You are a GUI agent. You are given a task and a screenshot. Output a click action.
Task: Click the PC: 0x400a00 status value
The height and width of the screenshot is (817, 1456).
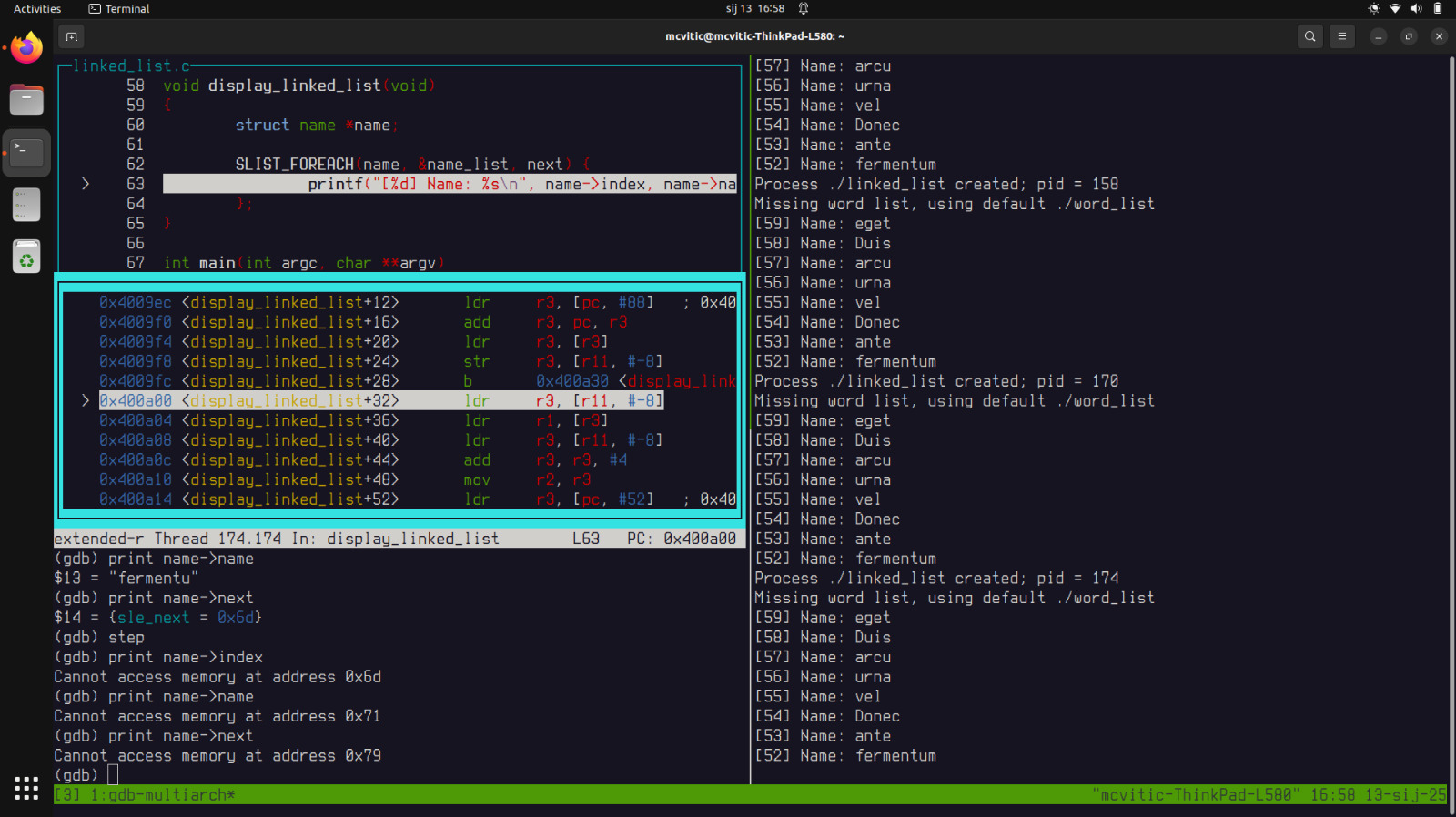(682, 539)
